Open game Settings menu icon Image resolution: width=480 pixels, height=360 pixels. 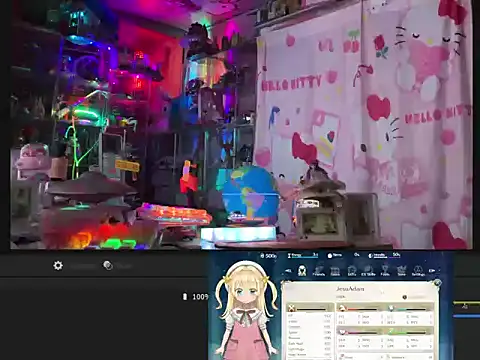(418, 271)
